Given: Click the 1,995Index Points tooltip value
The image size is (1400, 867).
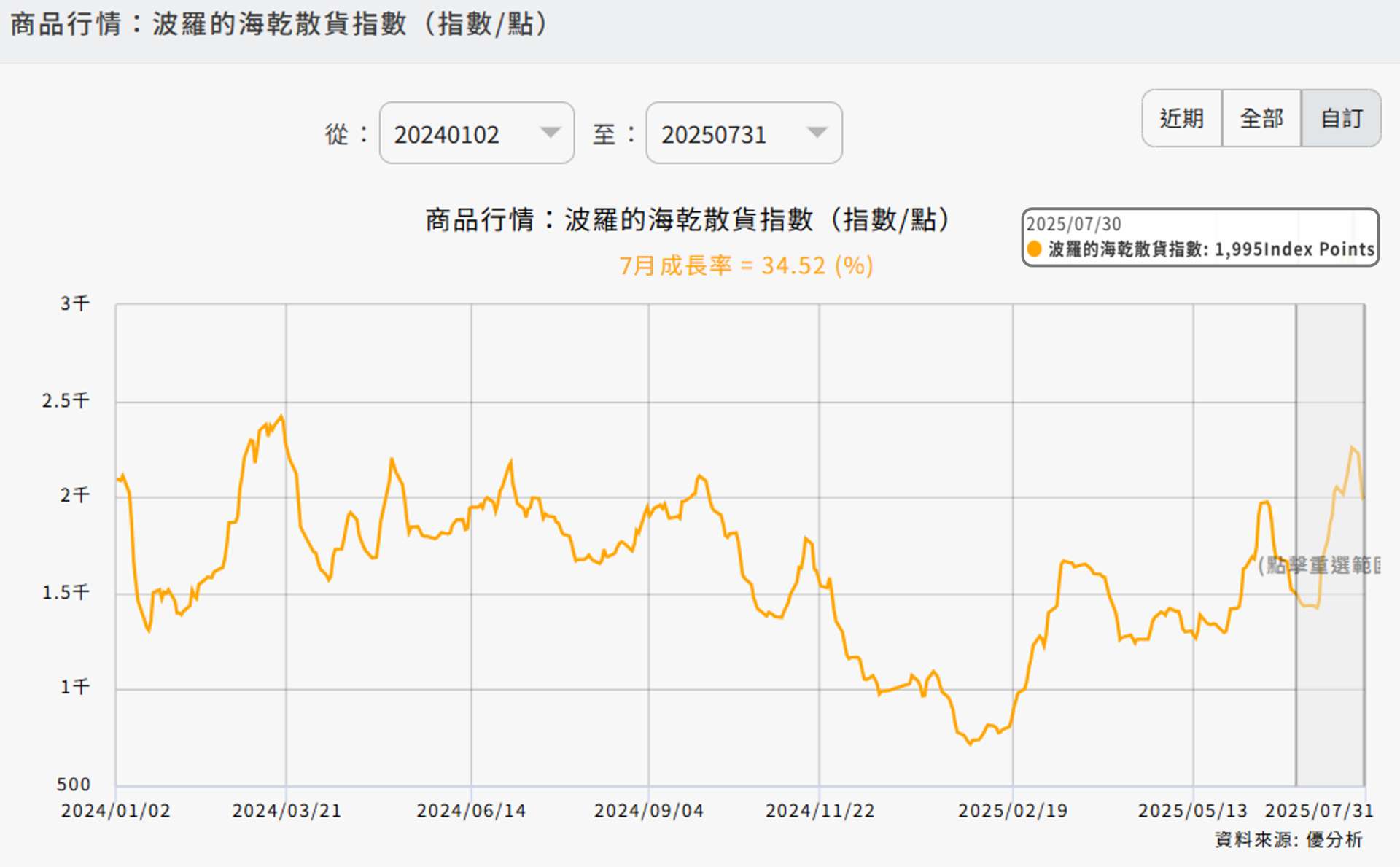Looking at the screenshot, I should point(1294,249).
